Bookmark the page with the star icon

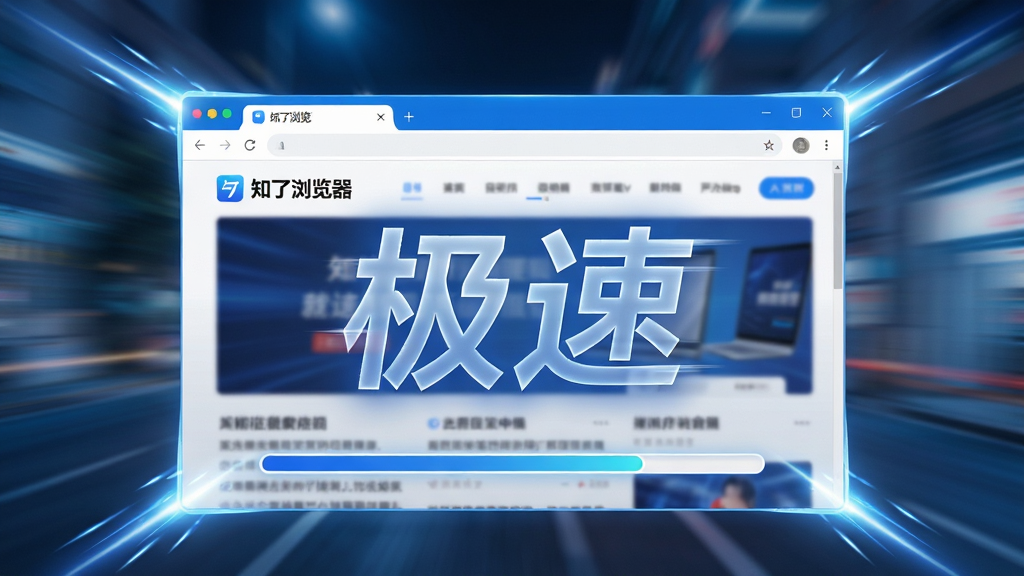click(769, 146)
